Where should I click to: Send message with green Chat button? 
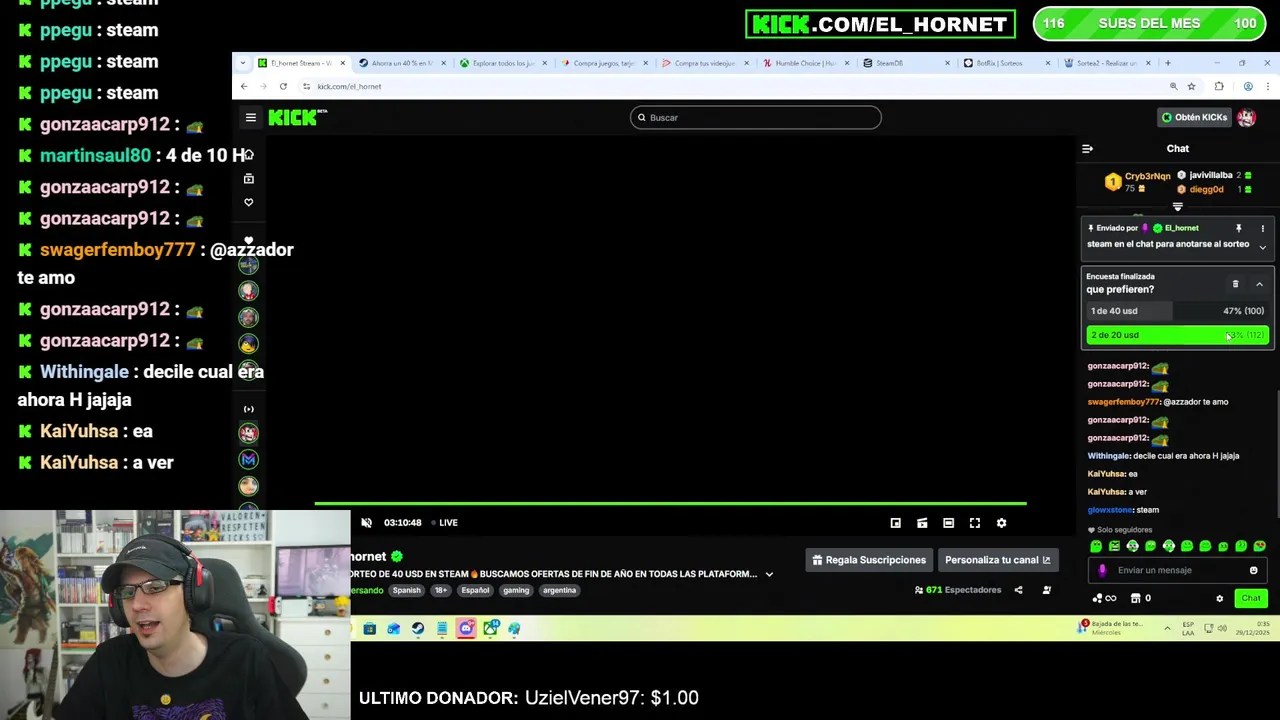pos(1251,598)
